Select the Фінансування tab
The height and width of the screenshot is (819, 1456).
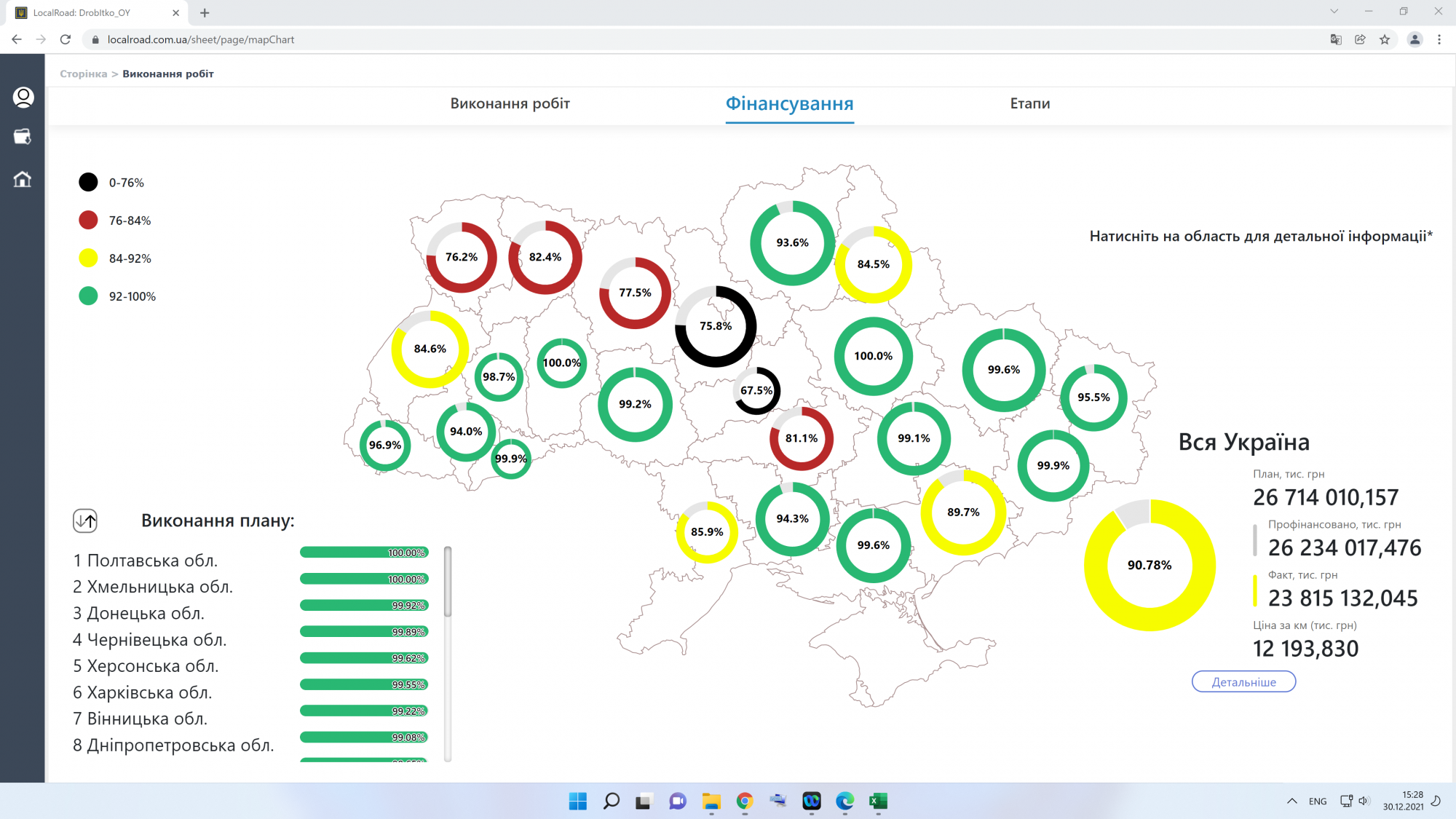pos(789,103)
